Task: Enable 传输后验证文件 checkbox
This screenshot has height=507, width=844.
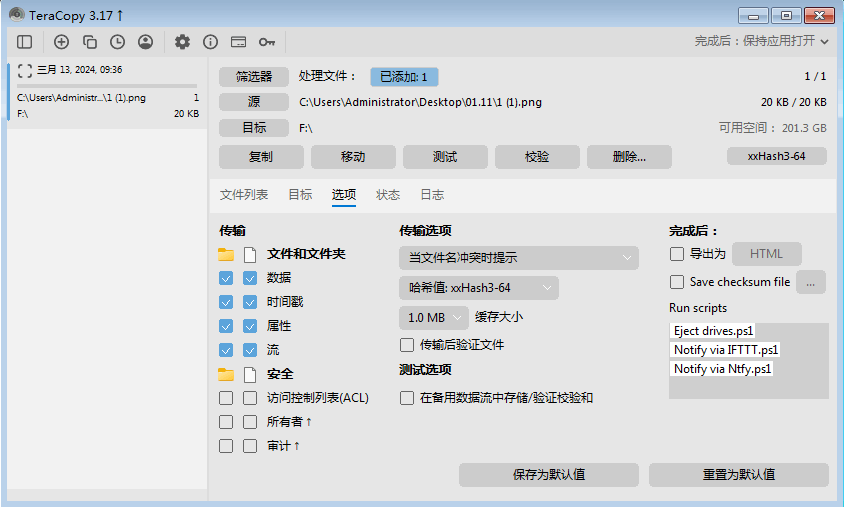Action: click(407, 345)
